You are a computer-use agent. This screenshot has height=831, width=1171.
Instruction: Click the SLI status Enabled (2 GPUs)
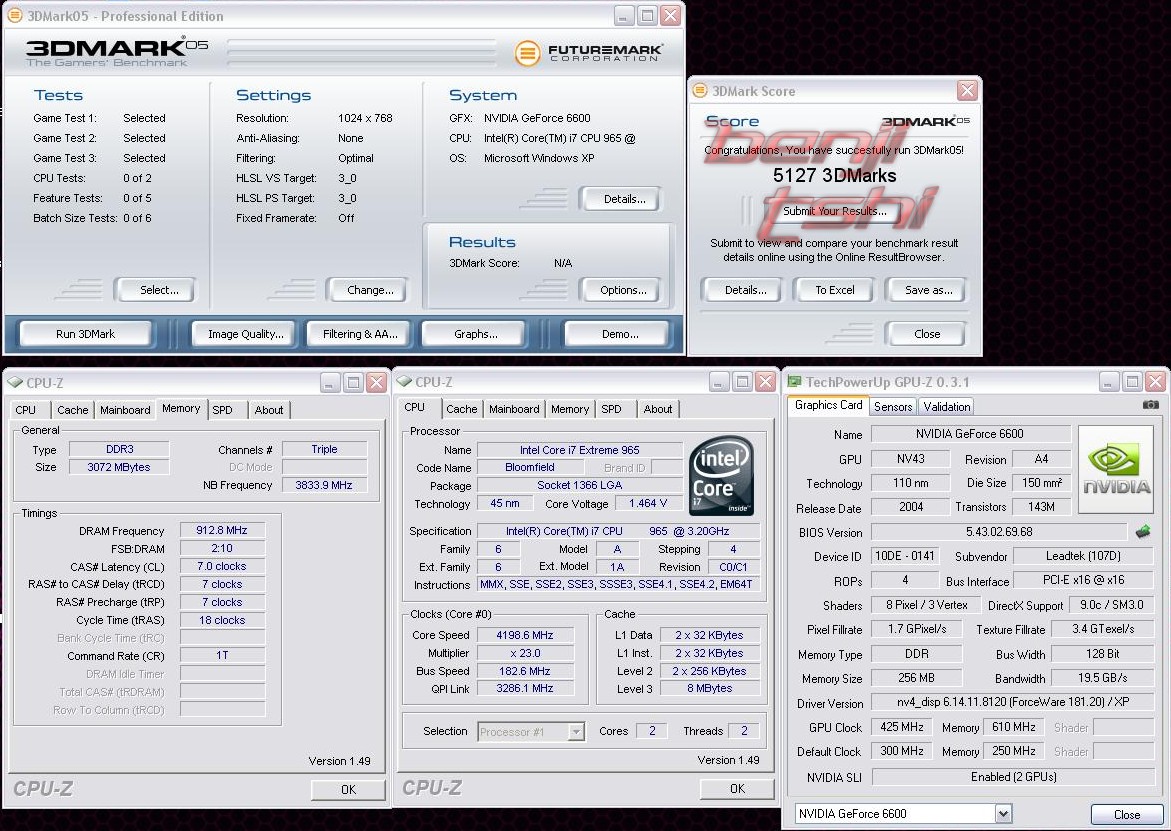click(1013, 776)
